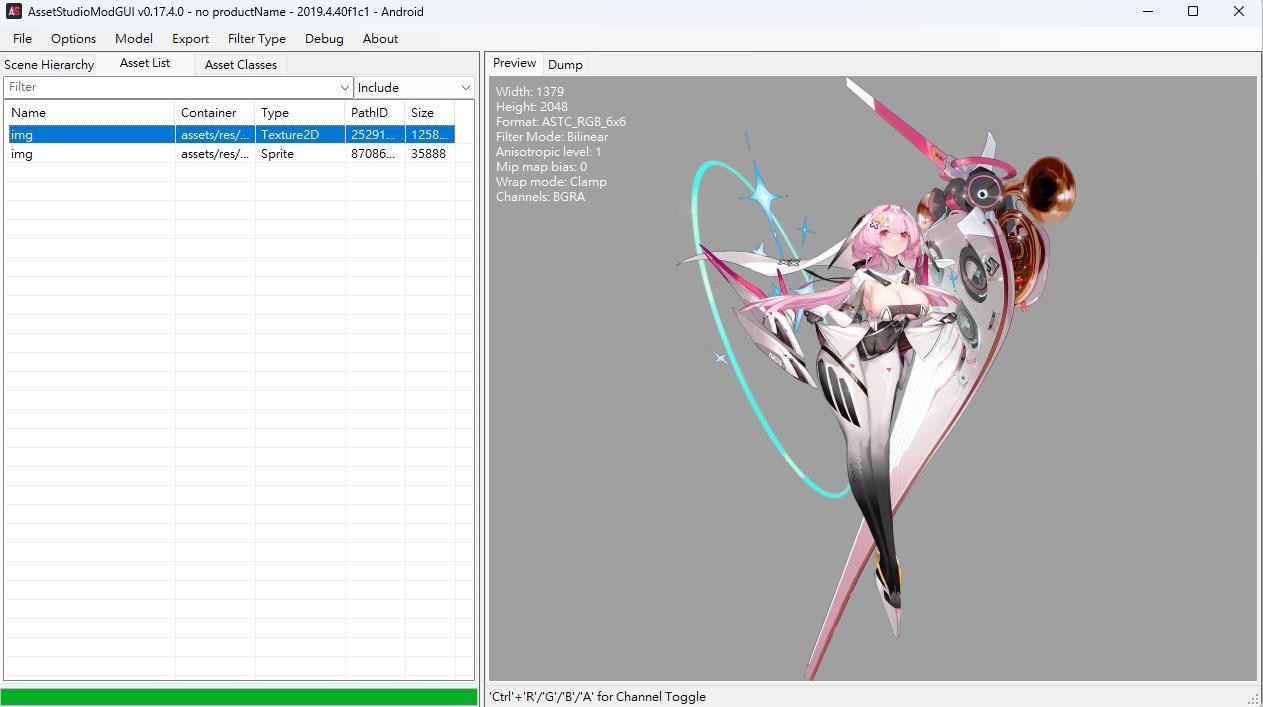Switch to the Dump tab
This screenshot has height=707, width=1263.
point(565,65)
